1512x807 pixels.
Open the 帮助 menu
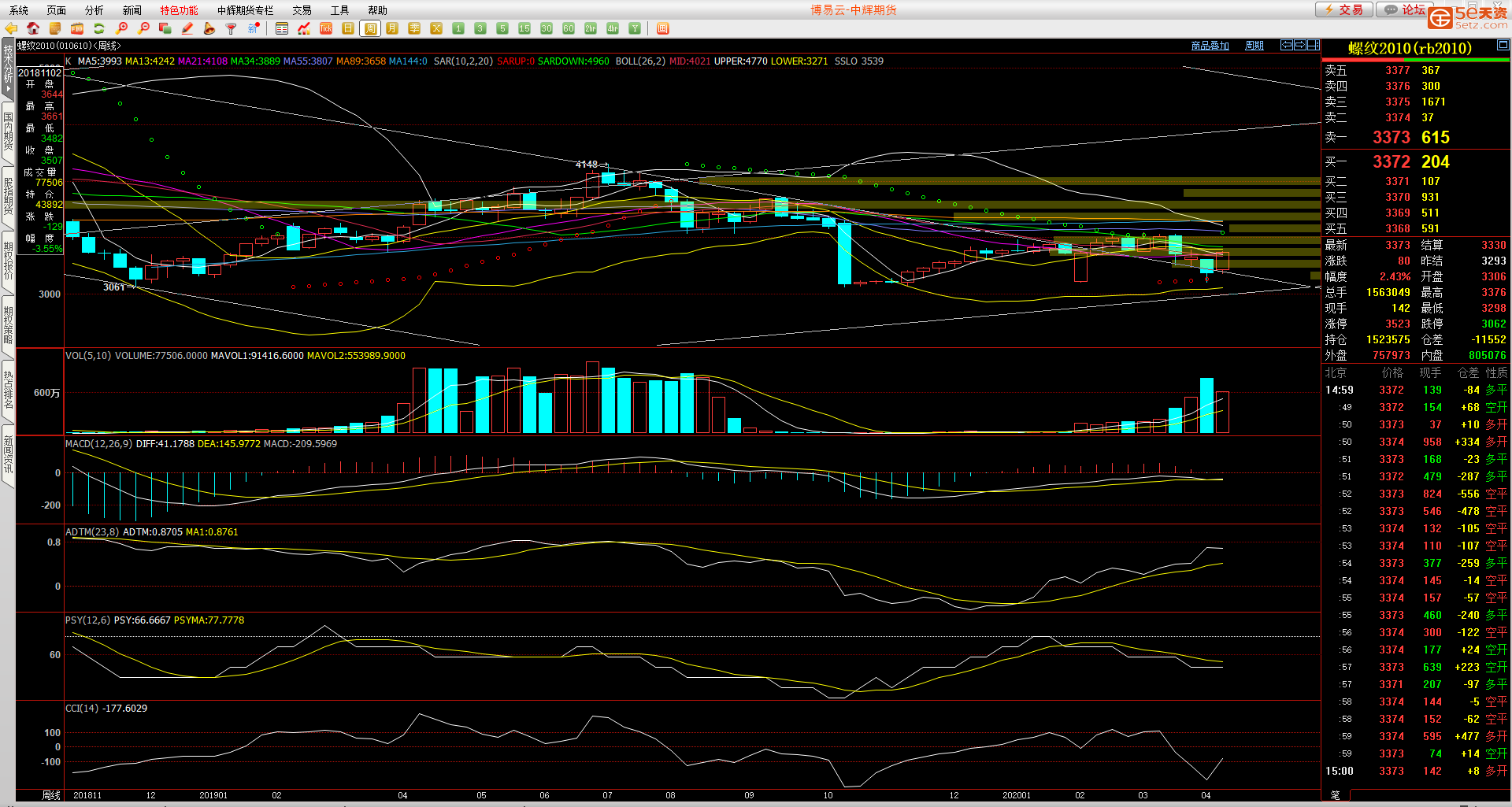click(378, 10)
